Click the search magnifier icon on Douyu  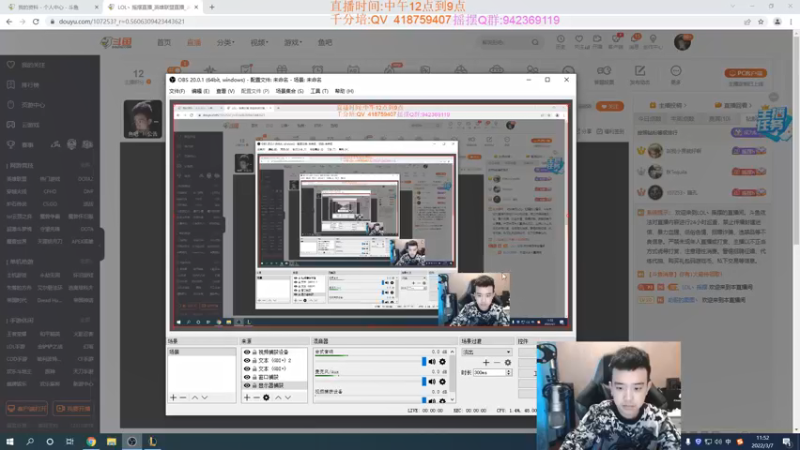pyautogui.click(x=535, y=42)
